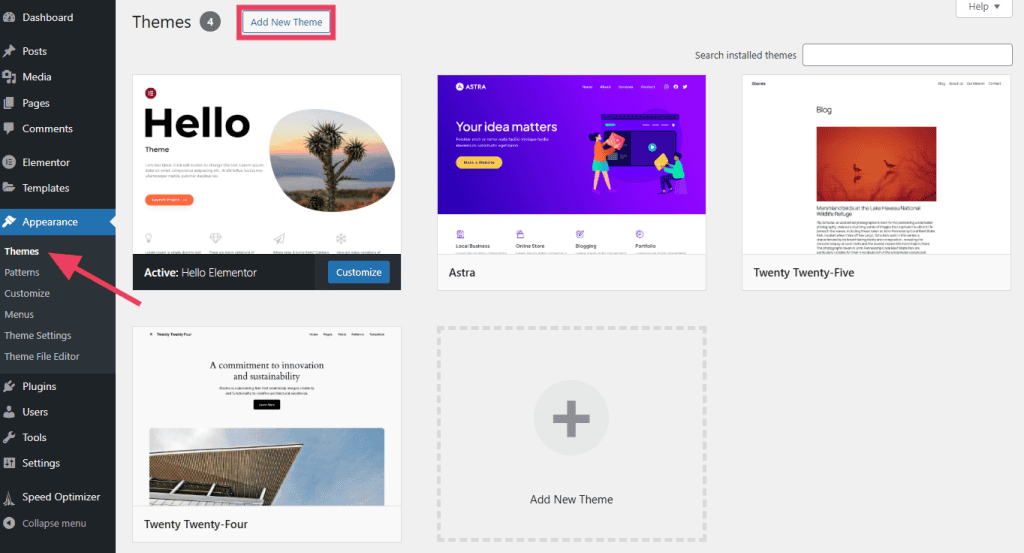Open the Menus submenu item
This screenshot has height=553, width=1024.
(19, 314)
